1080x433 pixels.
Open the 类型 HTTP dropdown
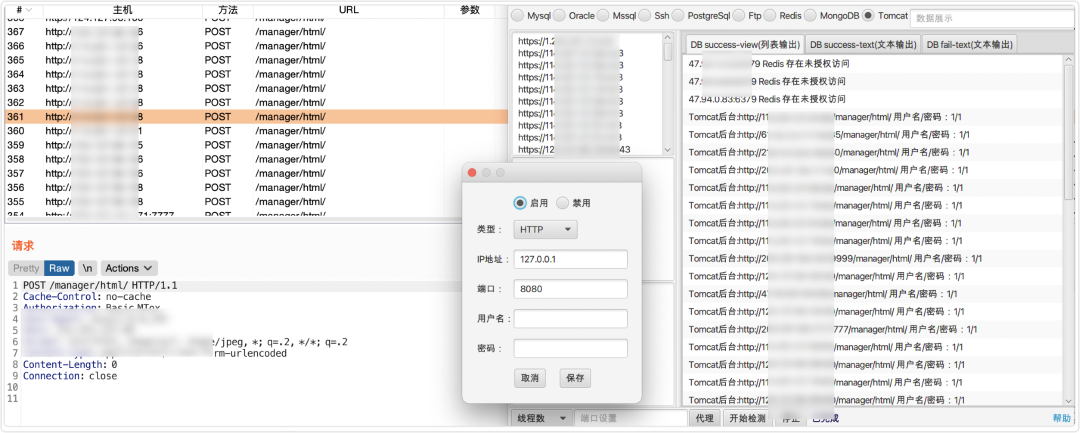(x=546, y=229)
